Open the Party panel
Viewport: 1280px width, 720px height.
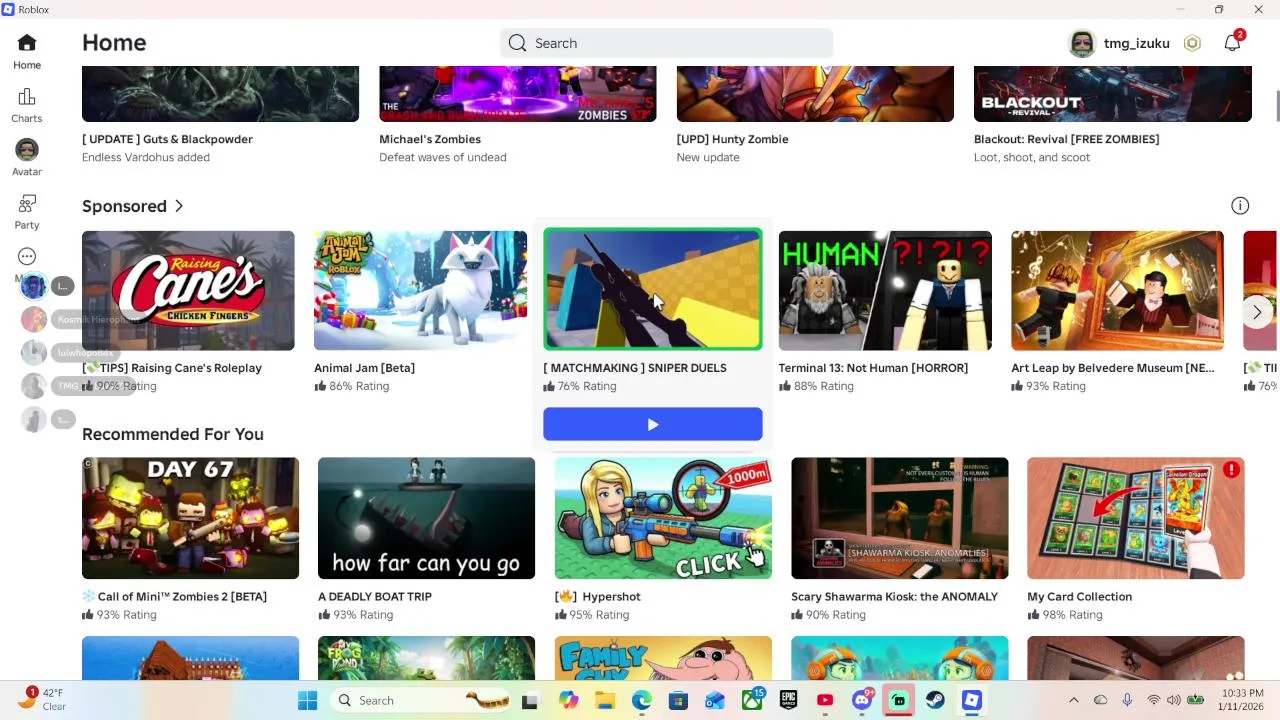pos(27,212)
